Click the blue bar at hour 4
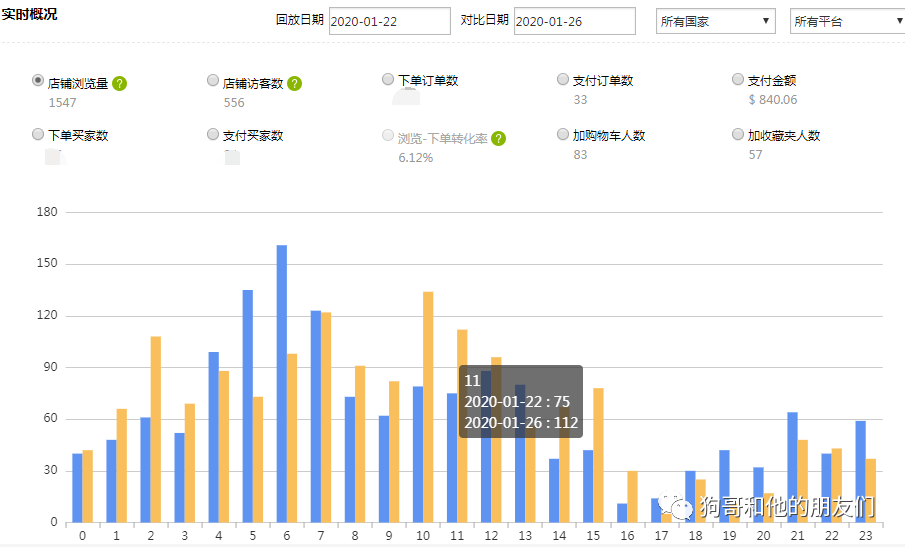Screen dimensions: 905x547 pos(214,437)
